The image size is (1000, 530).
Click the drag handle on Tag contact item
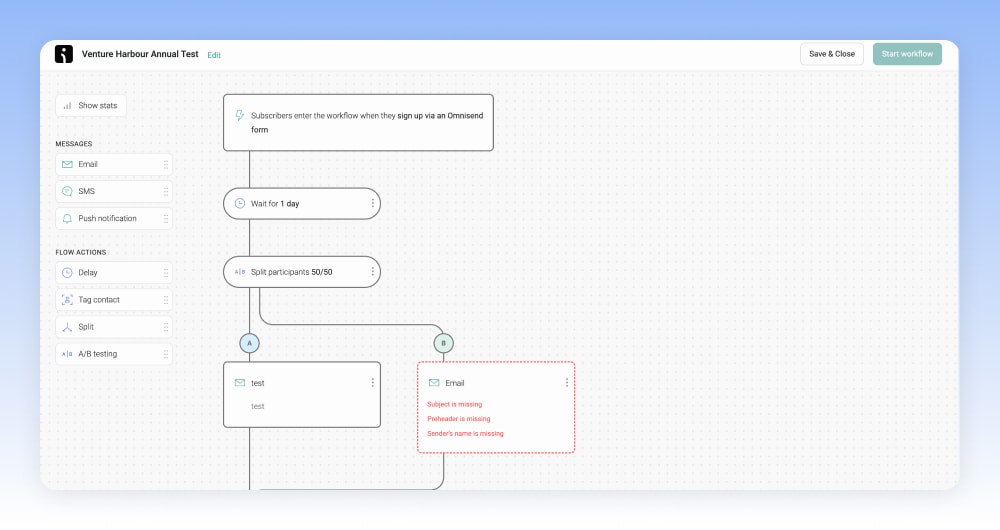[x=166, y=300]
